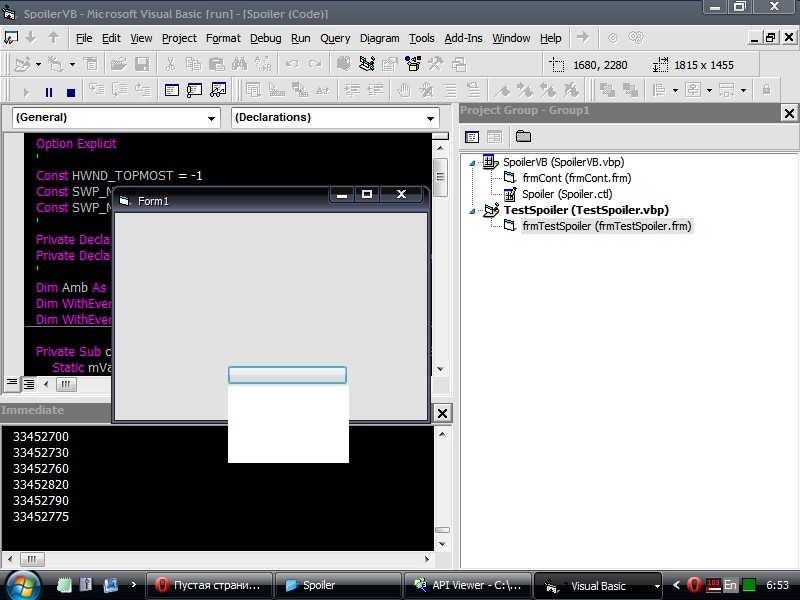Click View Code icon in Project panel

(472, 137)
